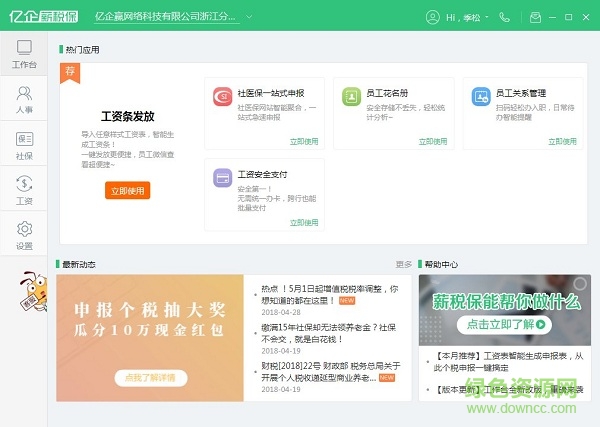Open the 设置 settings gear
The width and height of the screenshot is (600, 427).
point(24,235)
